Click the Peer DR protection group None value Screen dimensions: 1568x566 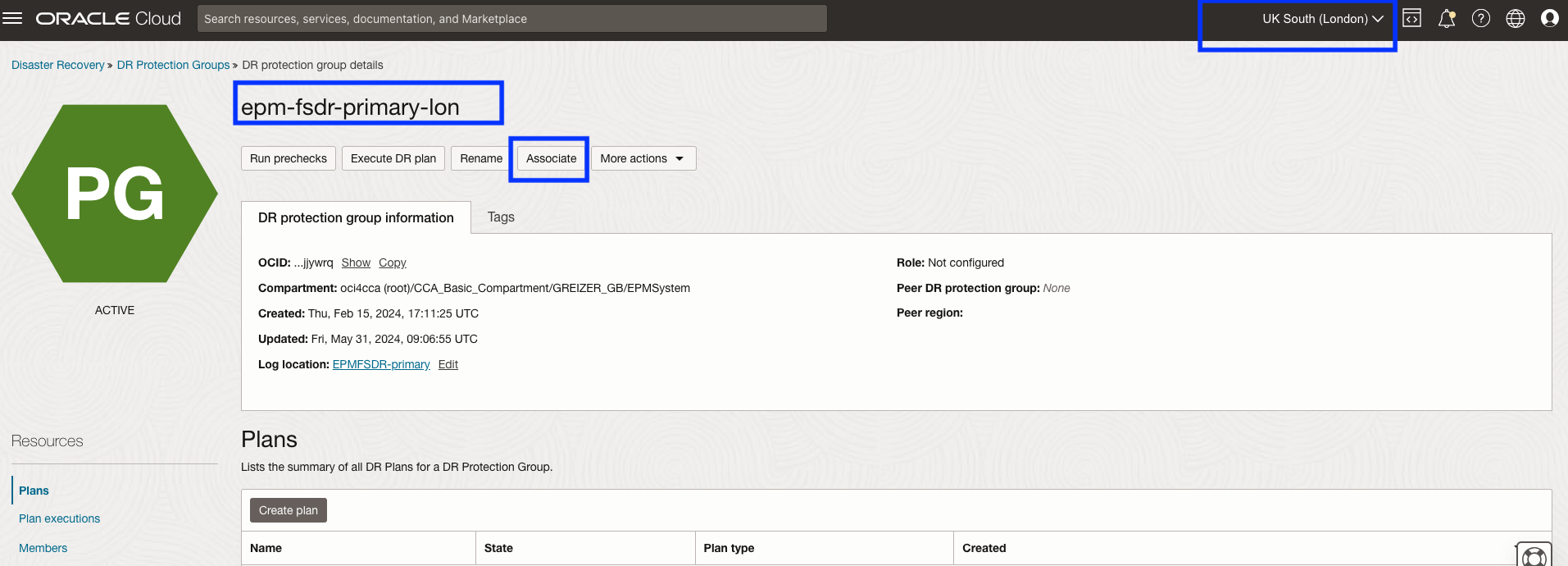1057,288
